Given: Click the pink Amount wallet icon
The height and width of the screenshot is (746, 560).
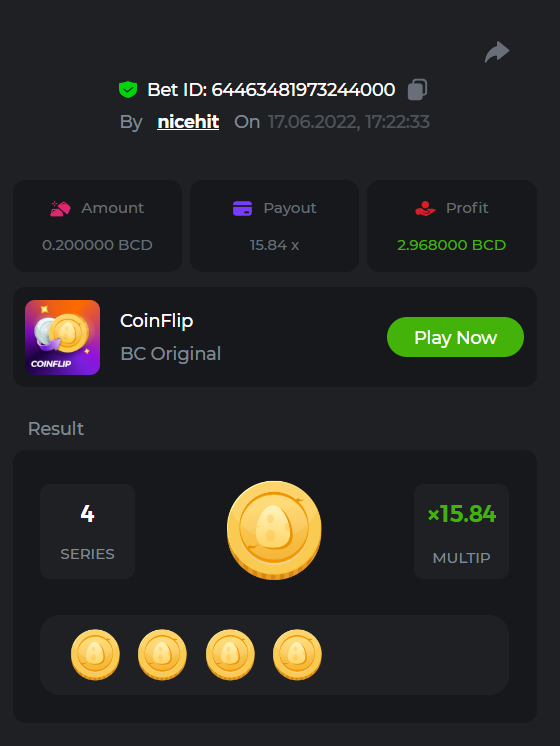Looking at the screenshot, I should tap(60, 208).
